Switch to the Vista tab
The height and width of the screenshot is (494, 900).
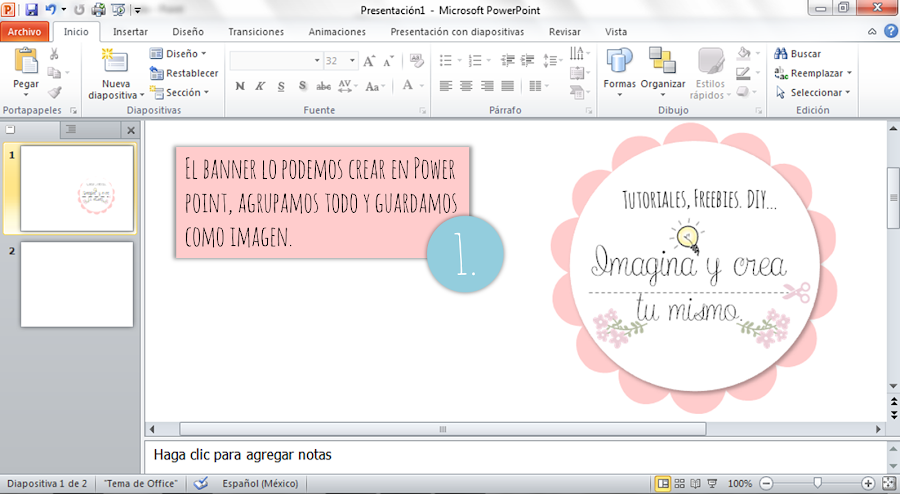[x=616, y=32]
